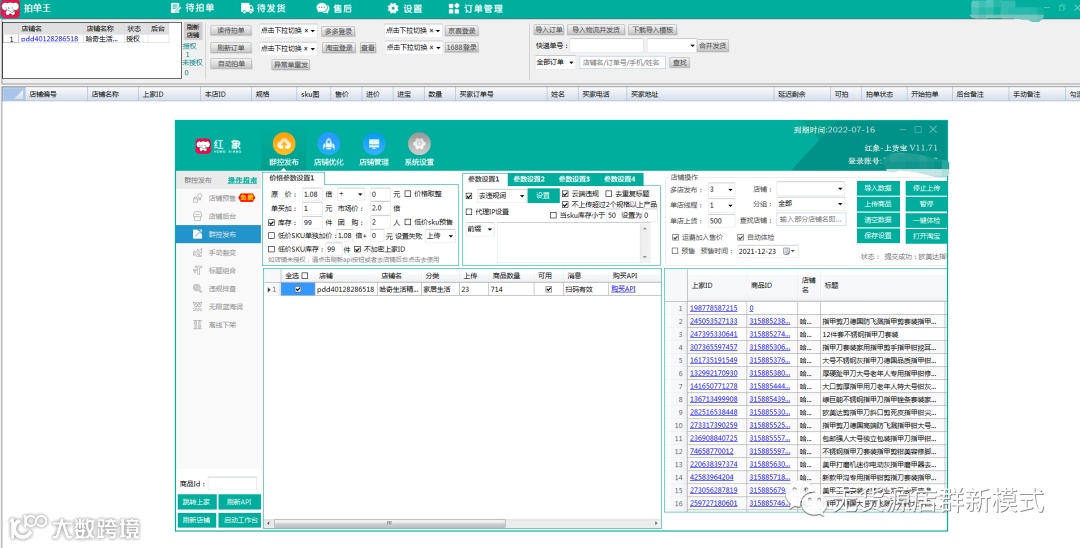Click the 查找店铺 search input field
The image size is (1080, 548).
(x=811, y=220)
